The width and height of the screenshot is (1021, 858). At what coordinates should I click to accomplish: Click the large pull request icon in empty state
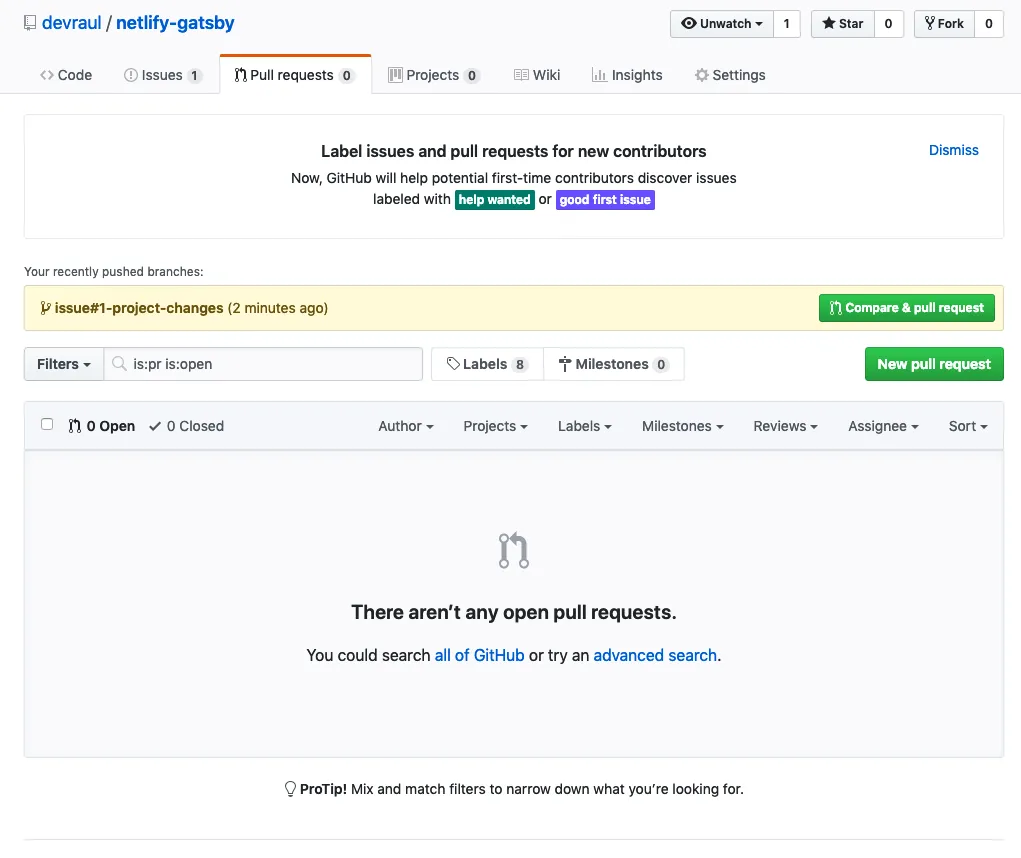(x=514, y=550)
